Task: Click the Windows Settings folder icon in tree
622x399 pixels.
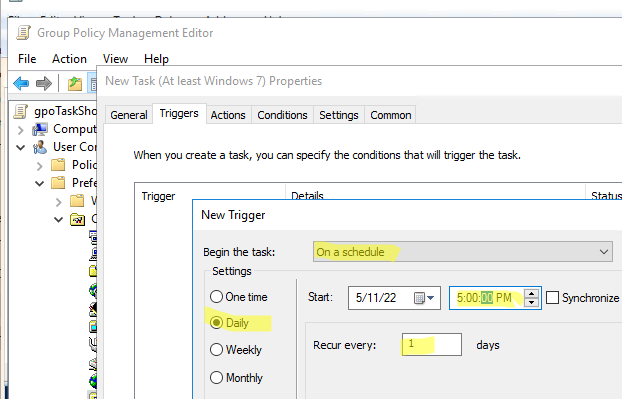Action: 77,201
